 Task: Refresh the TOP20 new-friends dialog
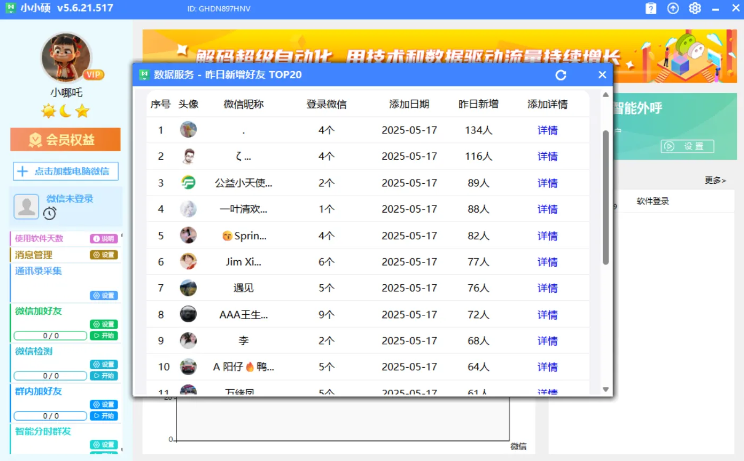(x=561, y=75)
